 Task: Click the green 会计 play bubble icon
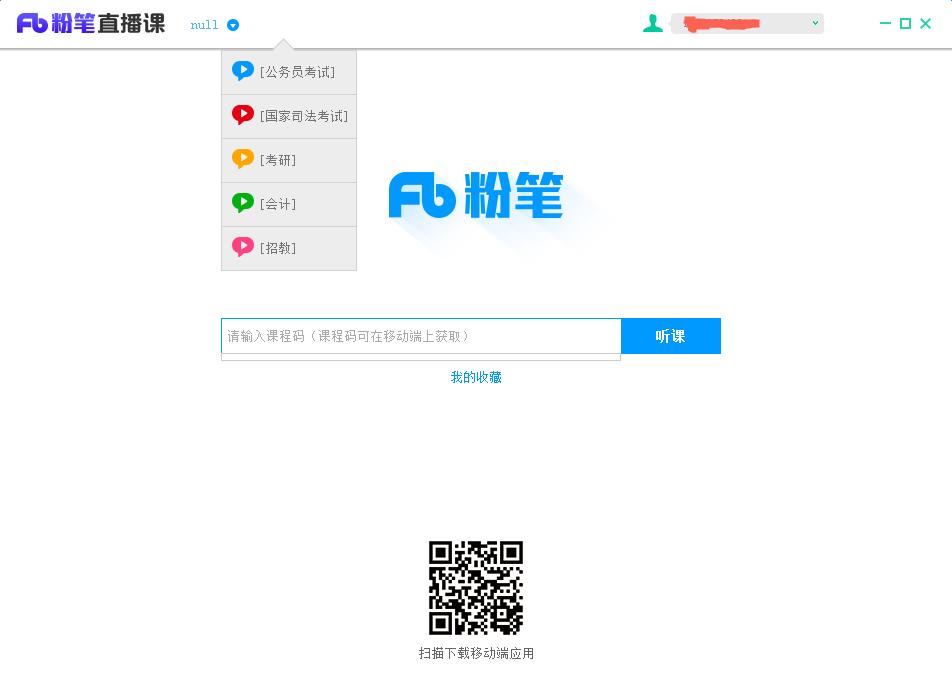click(x=243, y=203)
